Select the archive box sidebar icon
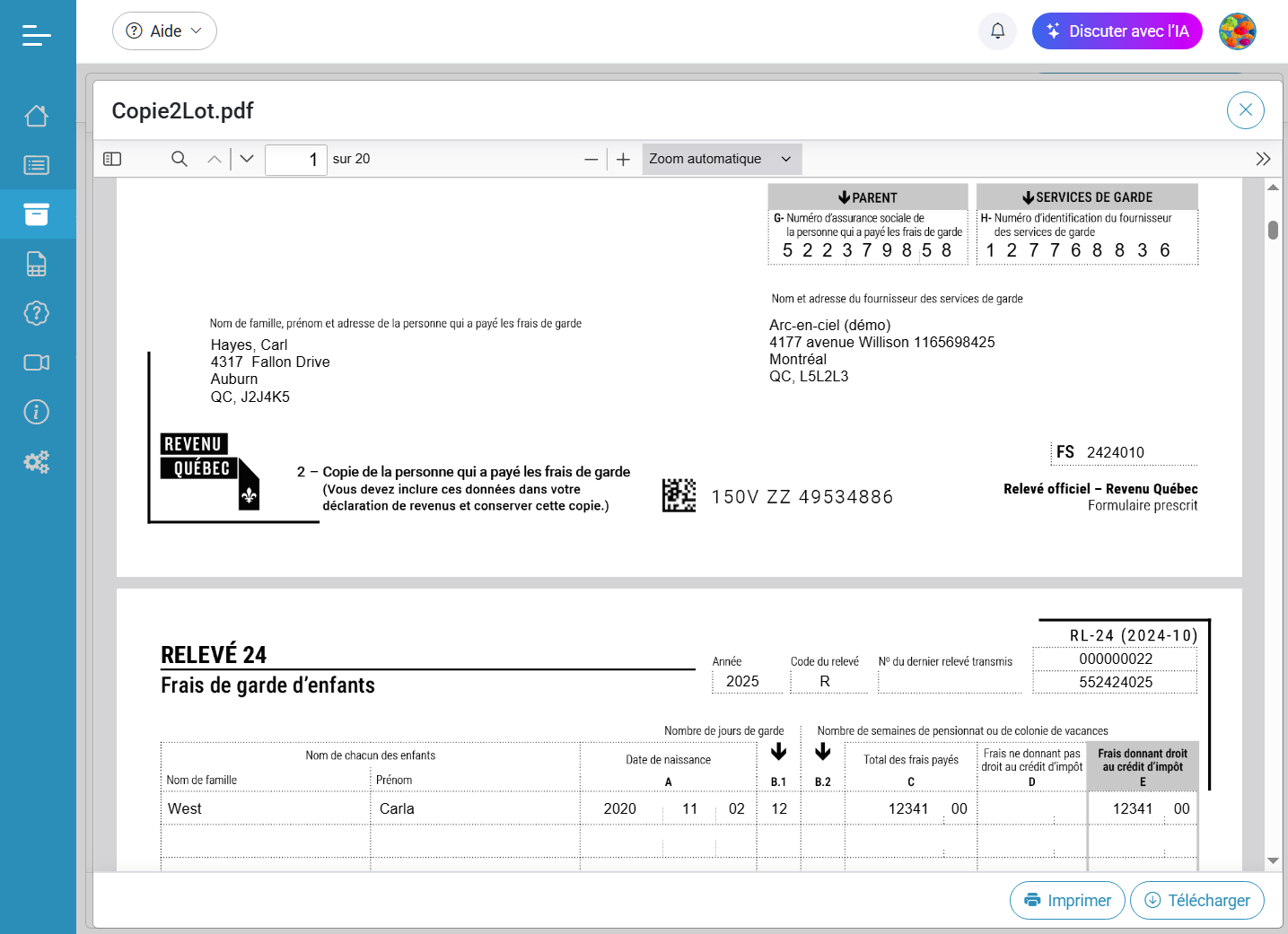1288x934 pixels. [x=37, y=214]
